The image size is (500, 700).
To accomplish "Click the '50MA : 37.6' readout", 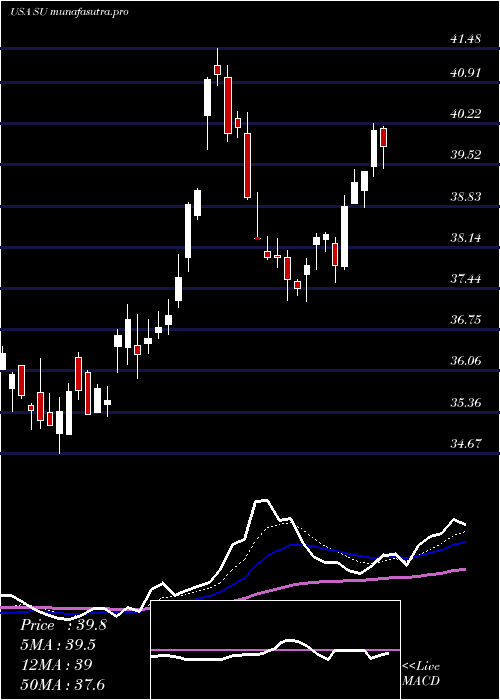I will 62,684.
